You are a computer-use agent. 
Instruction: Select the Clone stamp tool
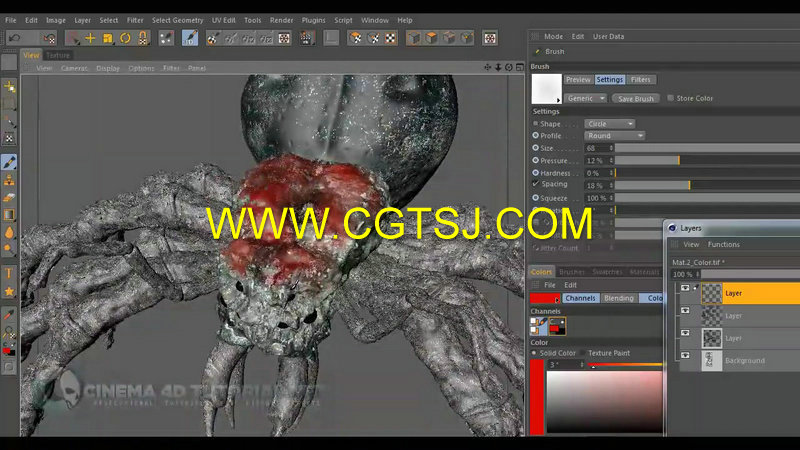tap(9, 180)
